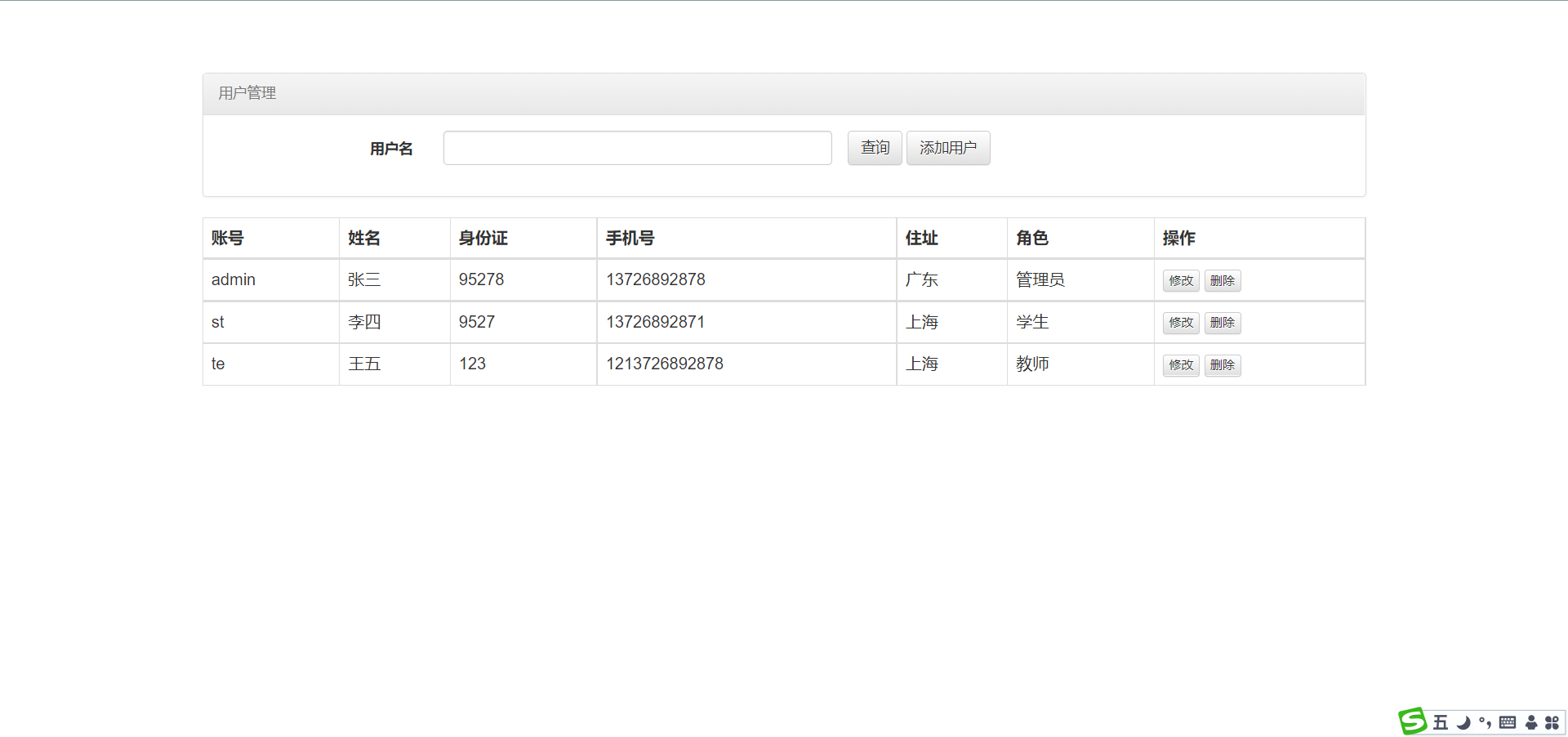
Task: Click phone number 13726892878
Action: (x=656, y=279)
